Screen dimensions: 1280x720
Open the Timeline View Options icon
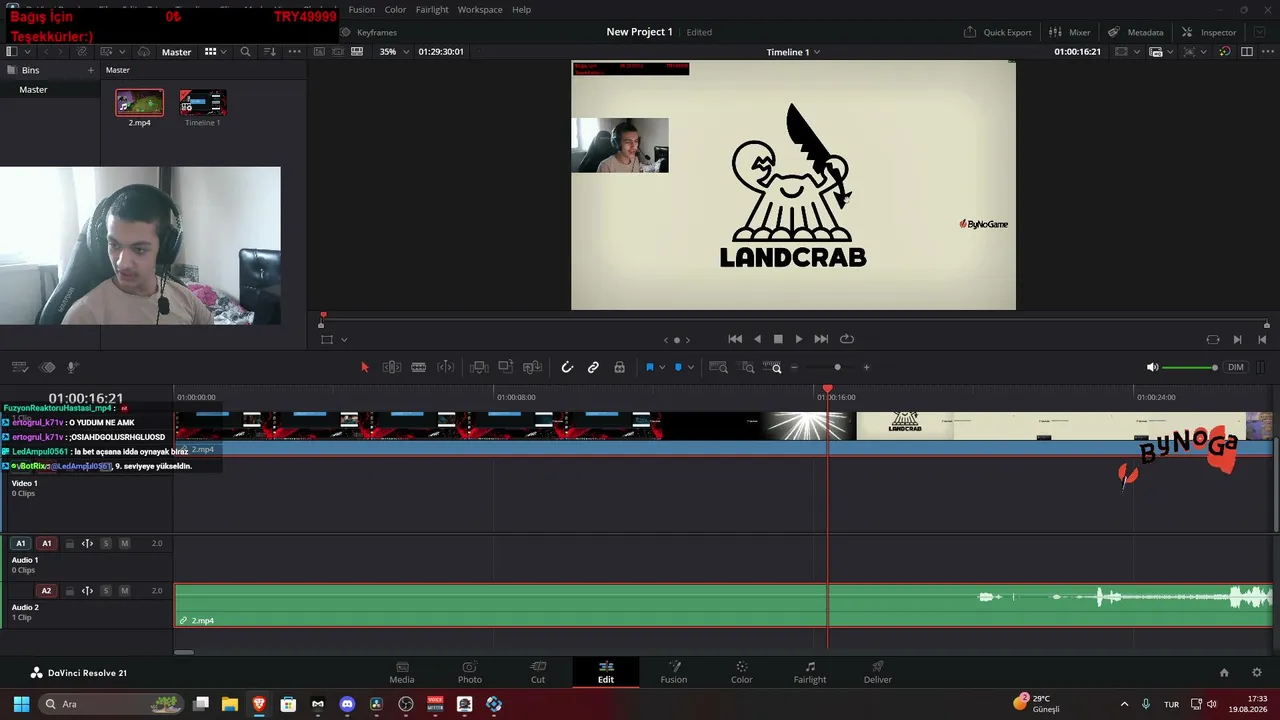tap(19, 367)
